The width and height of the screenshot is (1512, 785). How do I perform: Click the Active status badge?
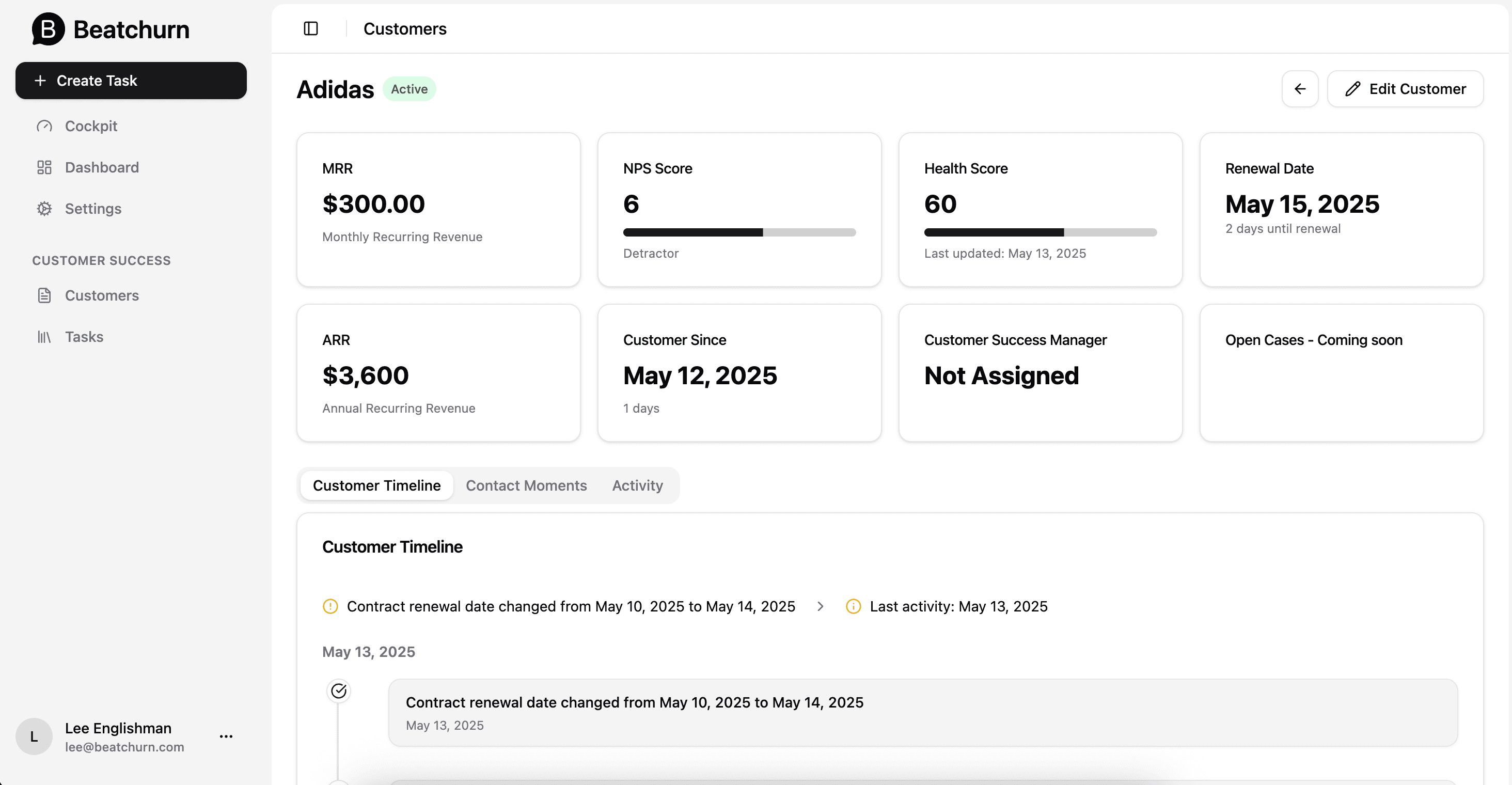tap(409, 89)
